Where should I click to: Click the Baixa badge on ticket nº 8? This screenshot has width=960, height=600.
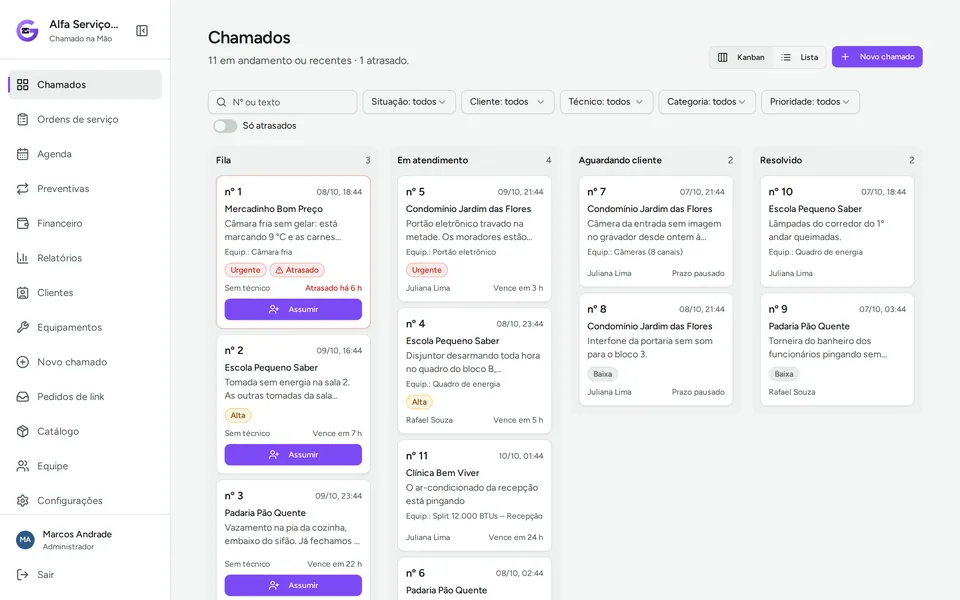coord(602,374)
